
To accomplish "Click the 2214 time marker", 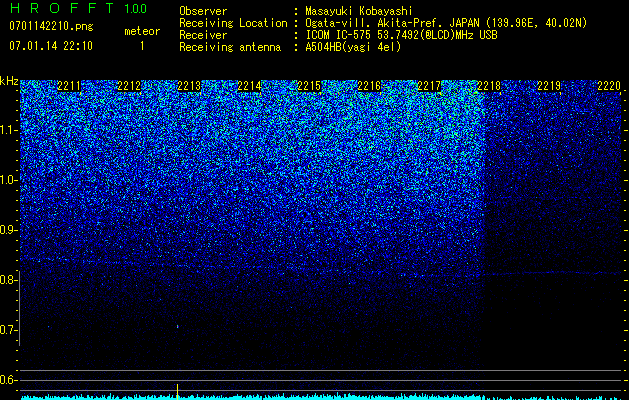I will point(249,86).
